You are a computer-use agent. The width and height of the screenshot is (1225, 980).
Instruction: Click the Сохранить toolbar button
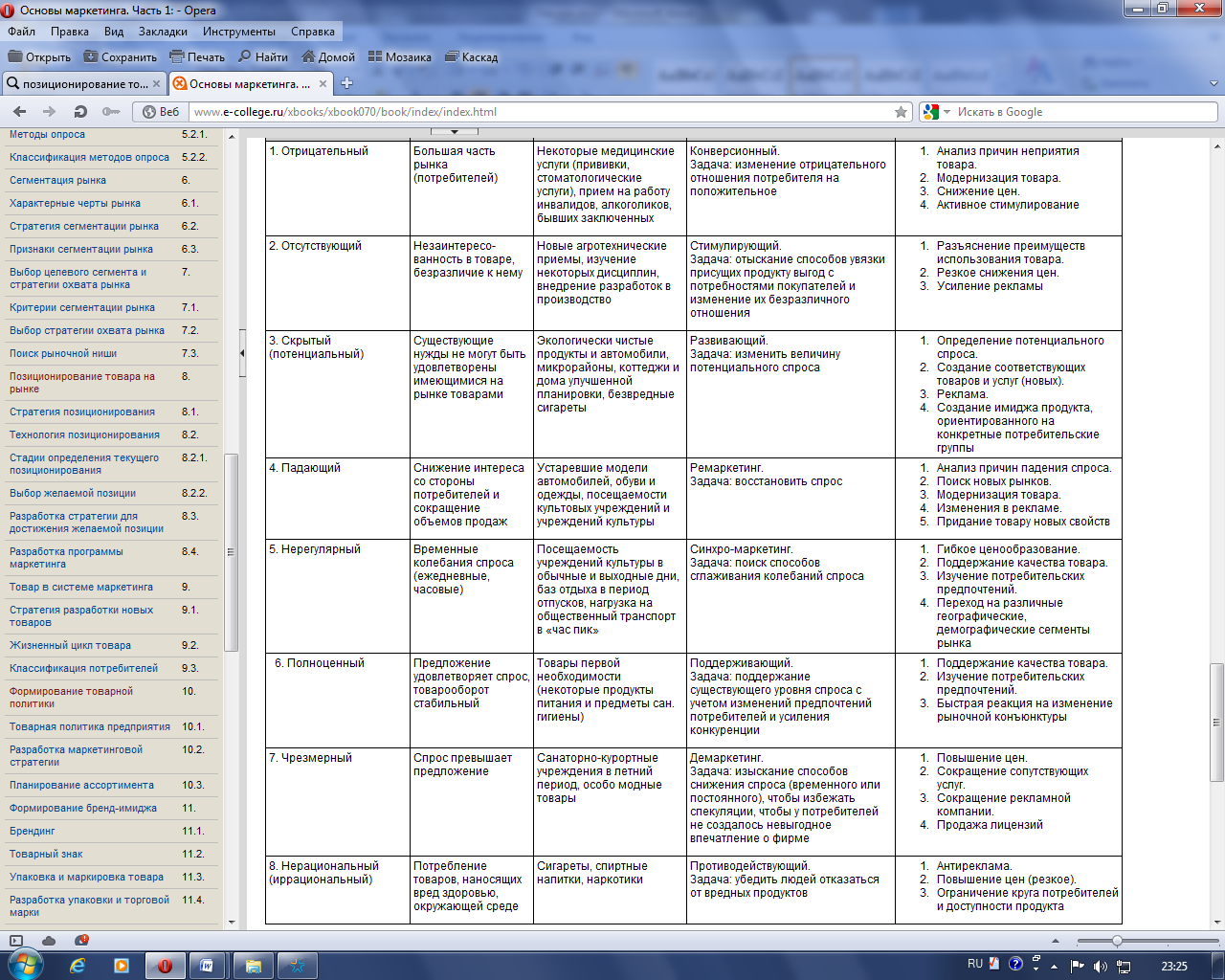121,57
